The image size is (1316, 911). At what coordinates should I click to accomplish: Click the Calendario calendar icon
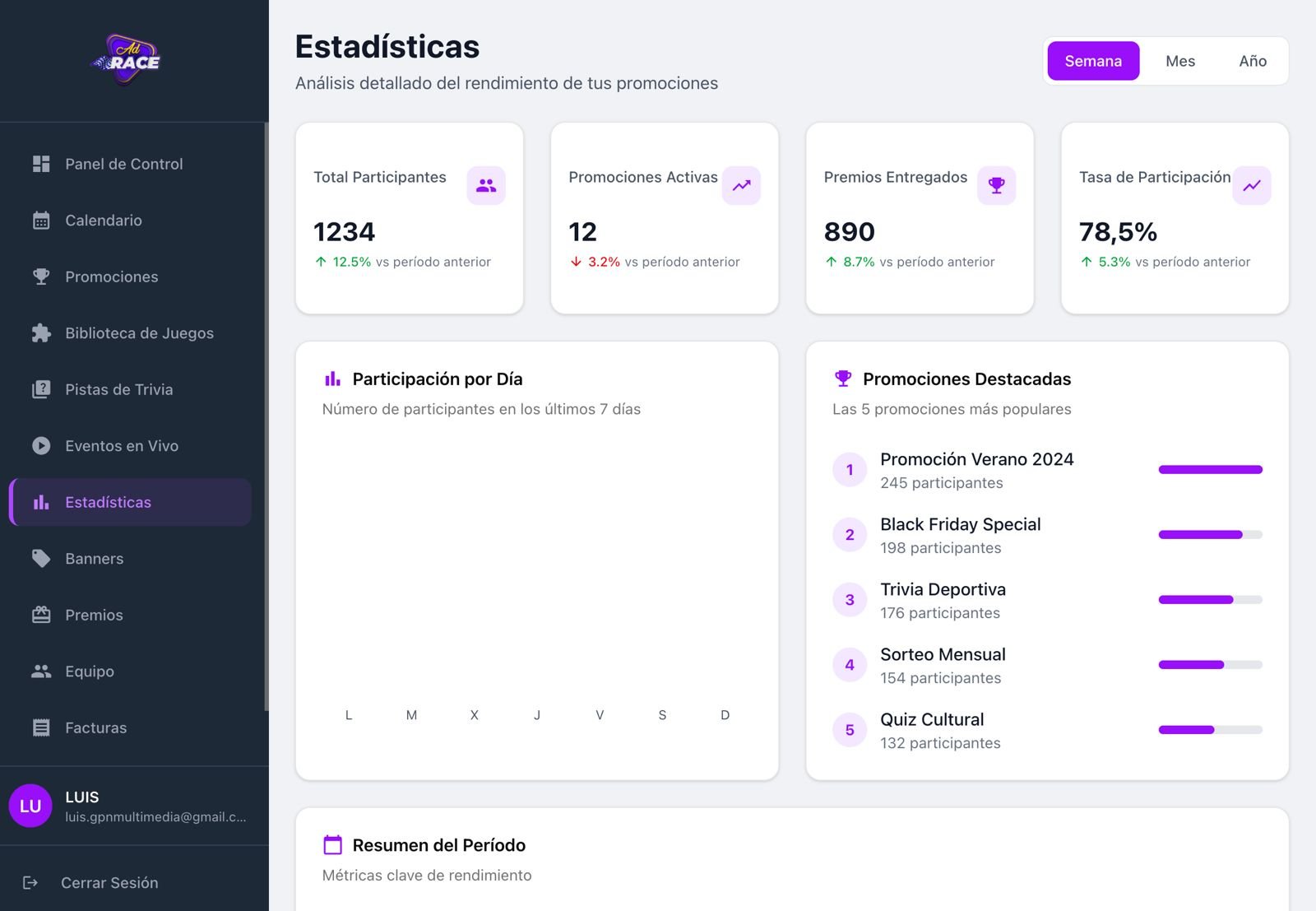(41, 221)
